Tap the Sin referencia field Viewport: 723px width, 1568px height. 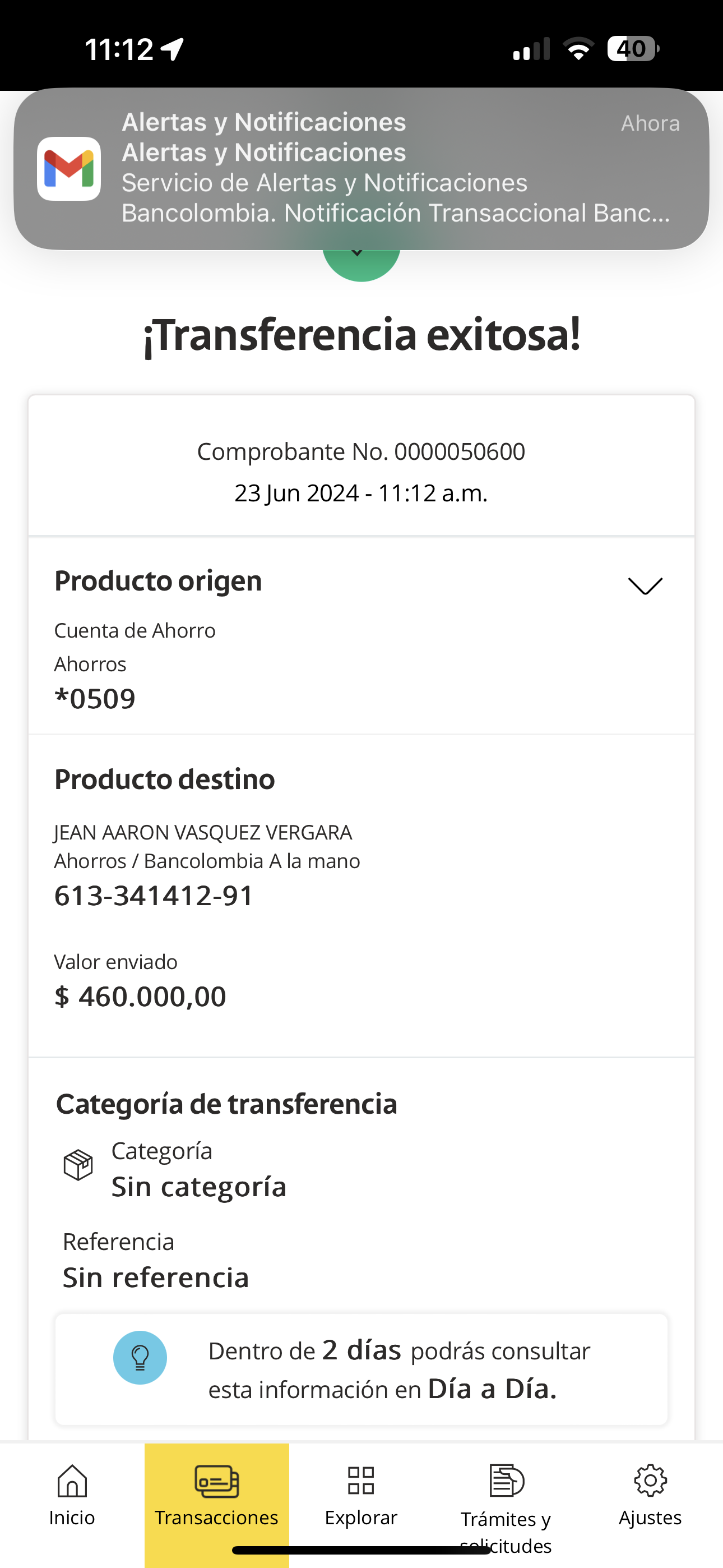[156, 1277]
